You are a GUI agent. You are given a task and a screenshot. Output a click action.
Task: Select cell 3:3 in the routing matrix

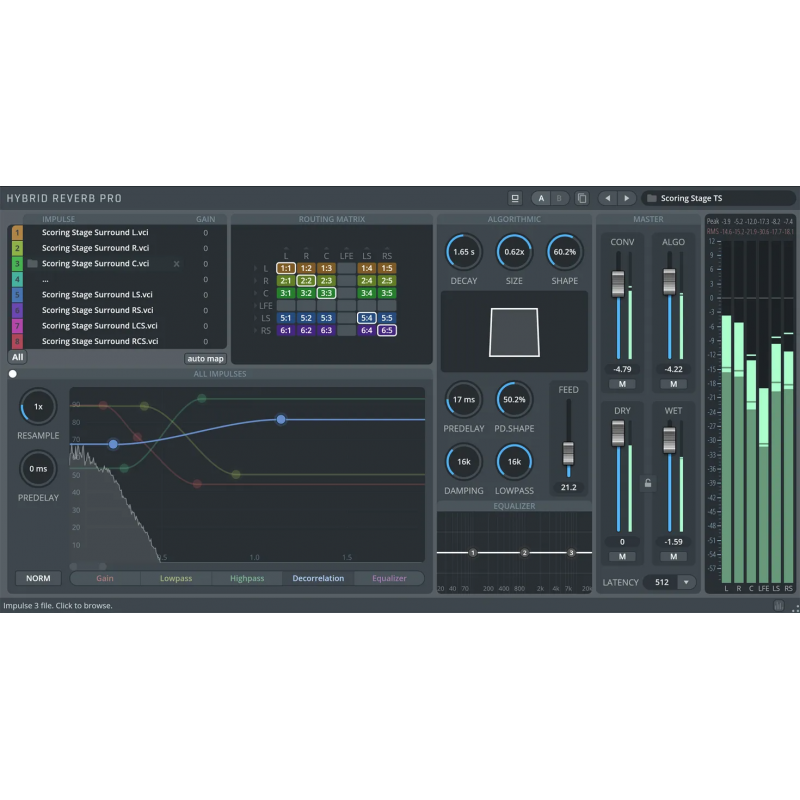[327, 292]
